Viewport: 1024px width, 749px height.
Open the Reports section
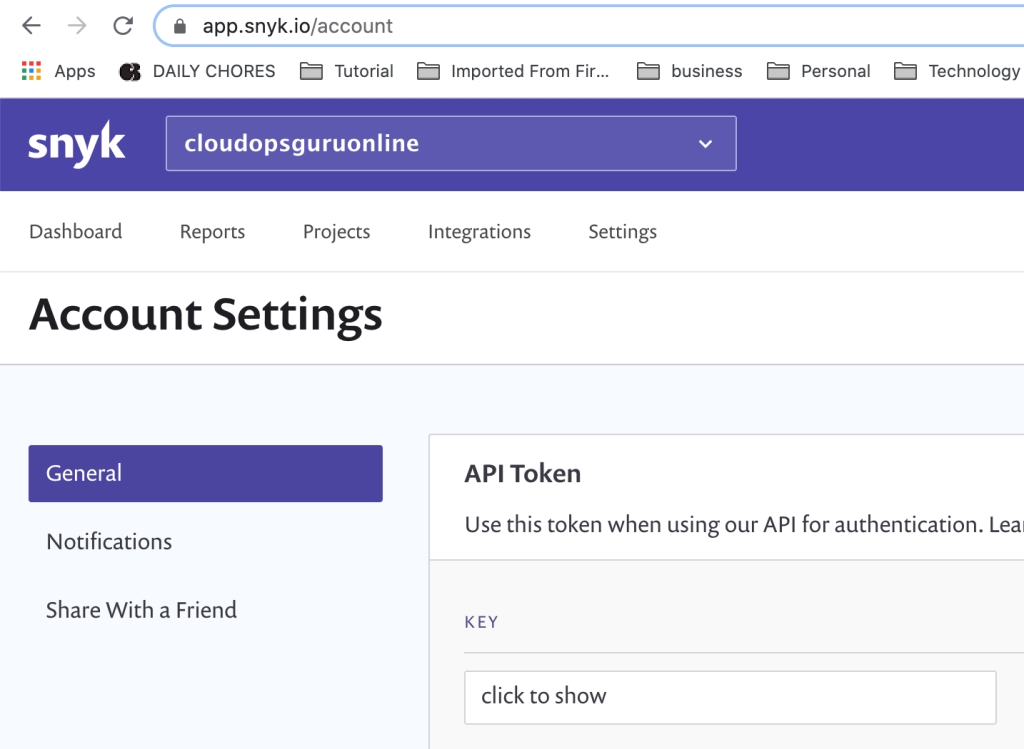click(211, 231)
